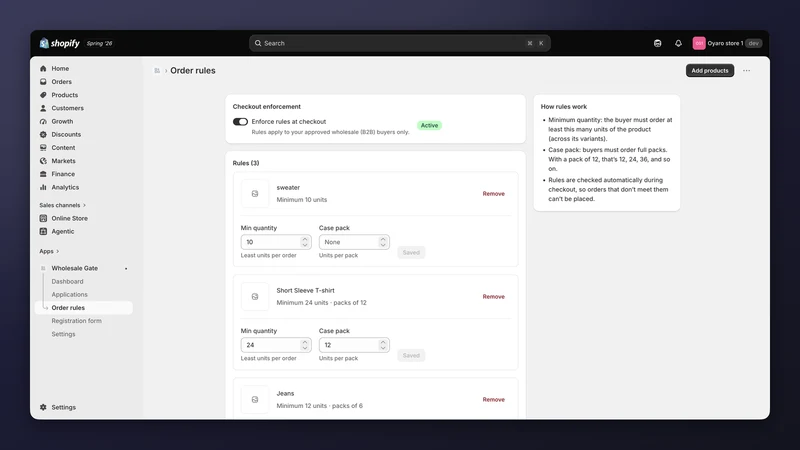Go to Orders in sidebar
Viewport: 800px width, 450px height.
61,82
